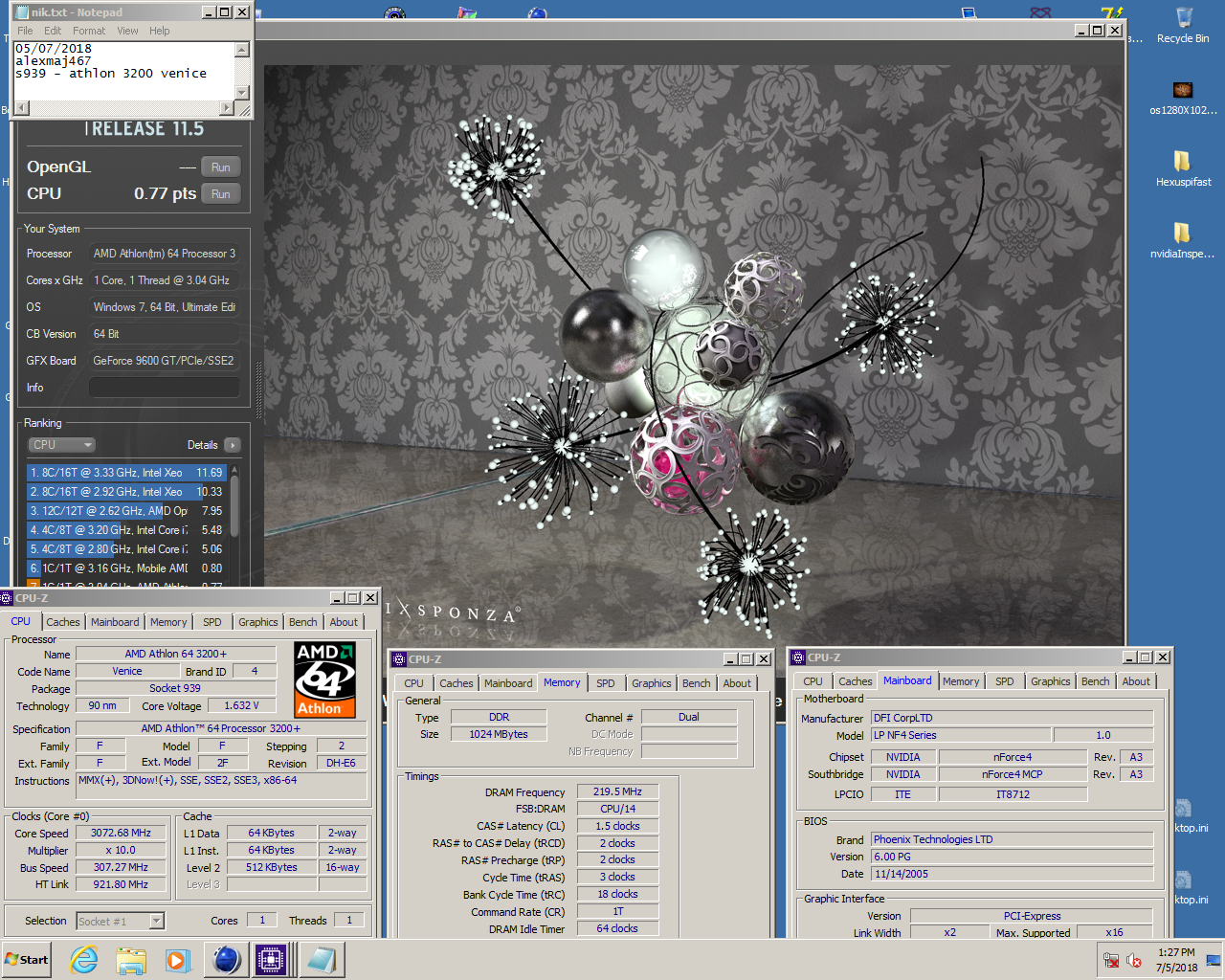The image size is (1225, 980).
Task: Select ranking row 8C/16T @ 3.33 GHz
Action: click(x=126, y=473)
